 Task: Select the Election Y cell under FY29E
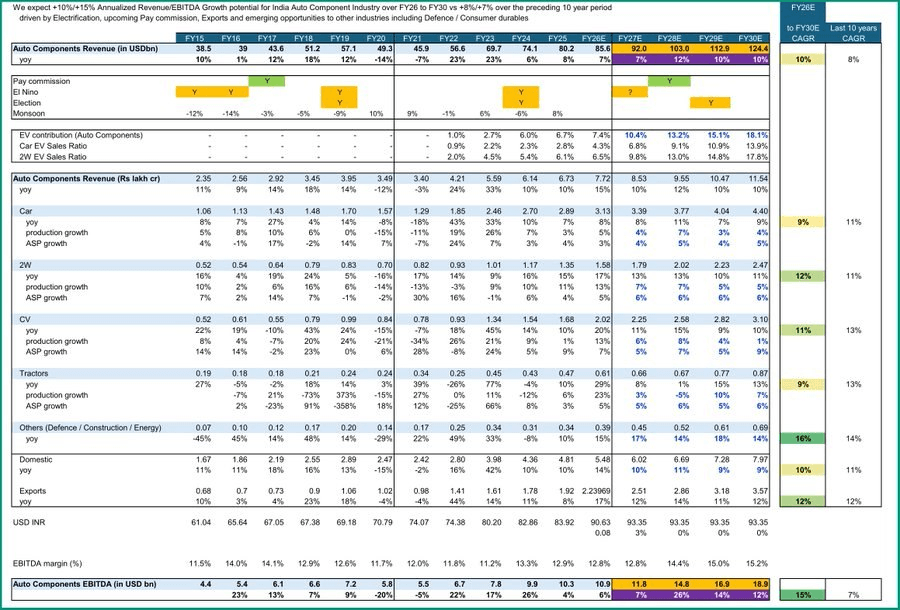[x=710, y=103]
